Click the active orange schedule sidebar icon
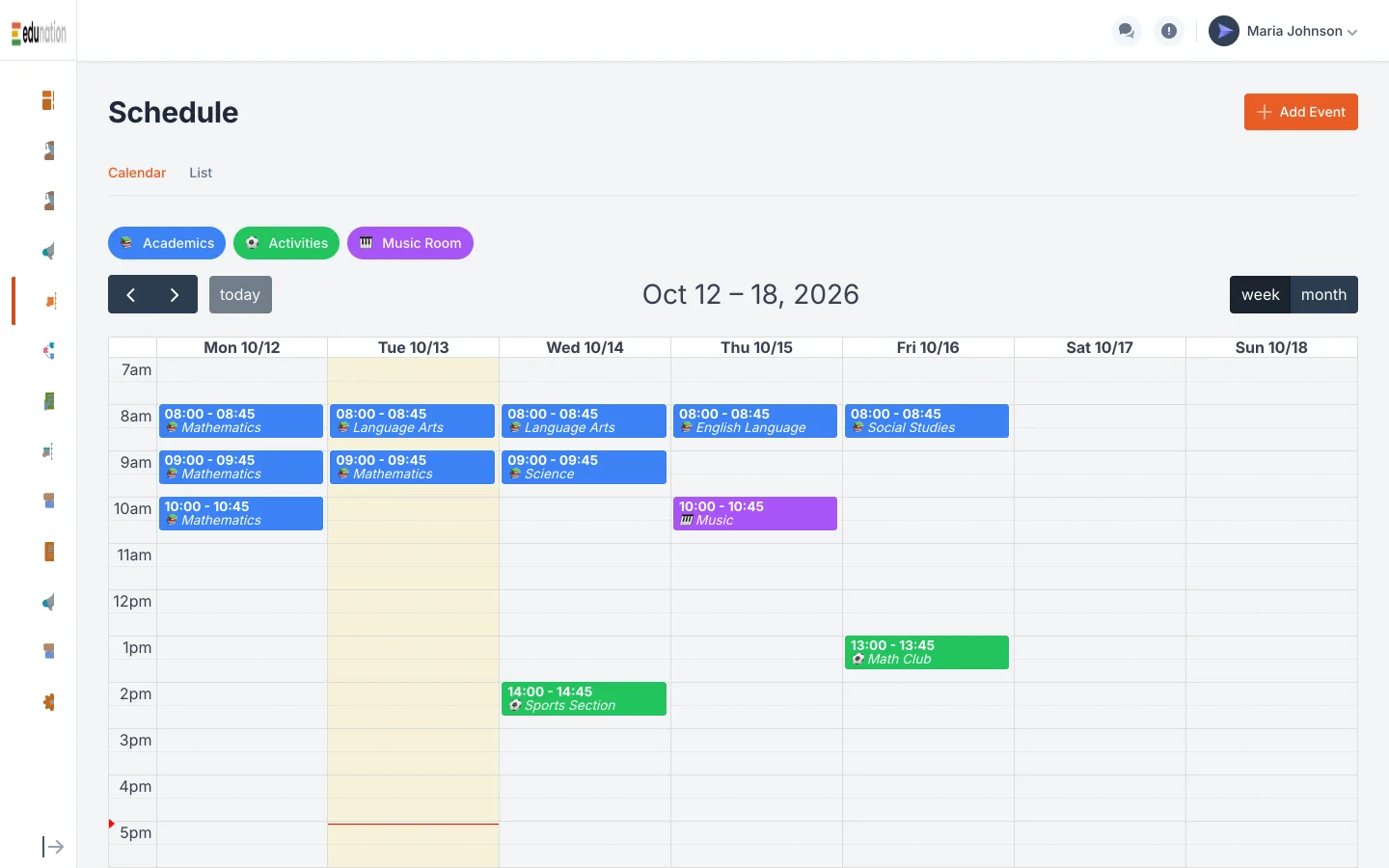Viewport: 1389px width, 868px height. pos(49,301)
